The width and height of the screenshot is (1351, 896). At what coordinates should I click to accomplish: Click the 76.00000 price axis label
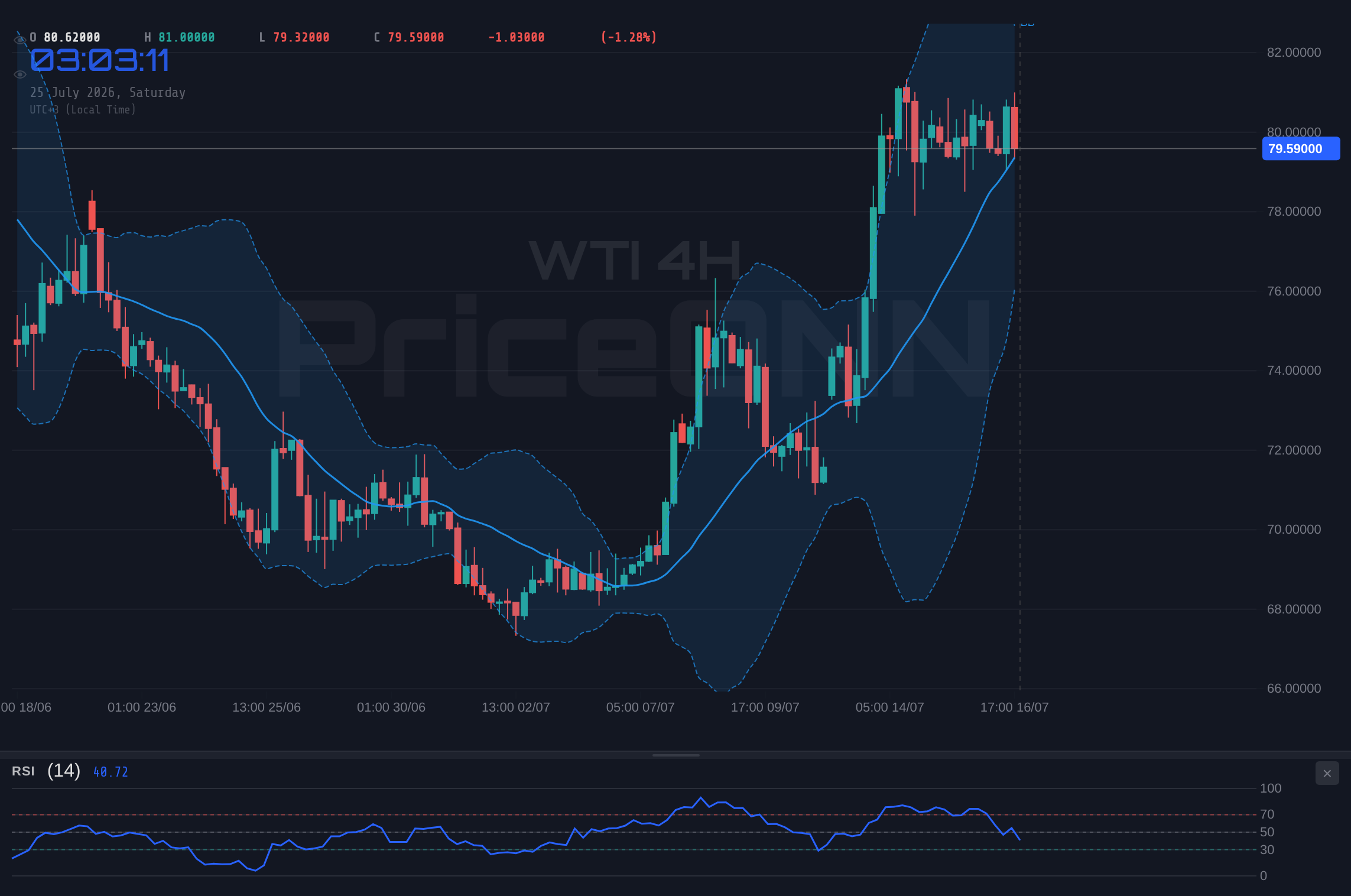[1294, 291]
